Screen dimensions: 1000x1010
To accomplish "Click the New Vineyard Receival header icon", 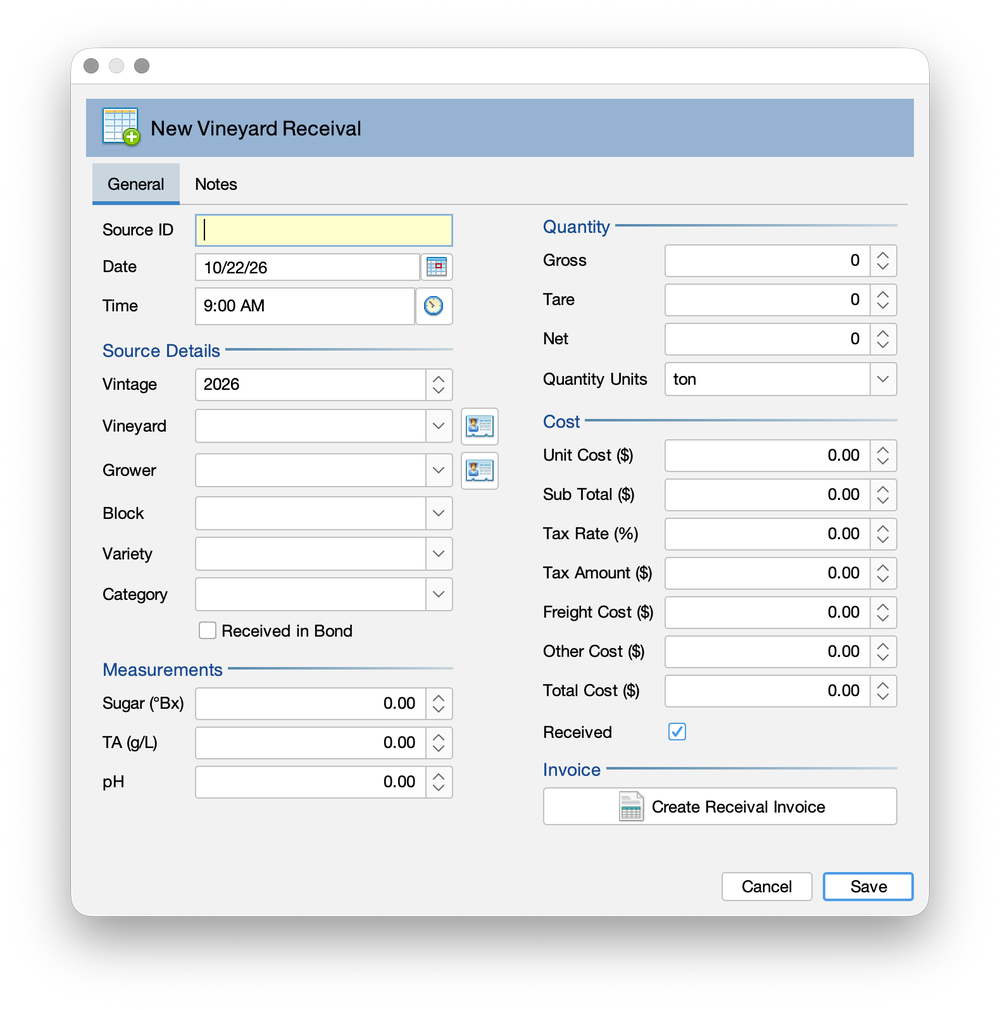I will coord(121,127).
